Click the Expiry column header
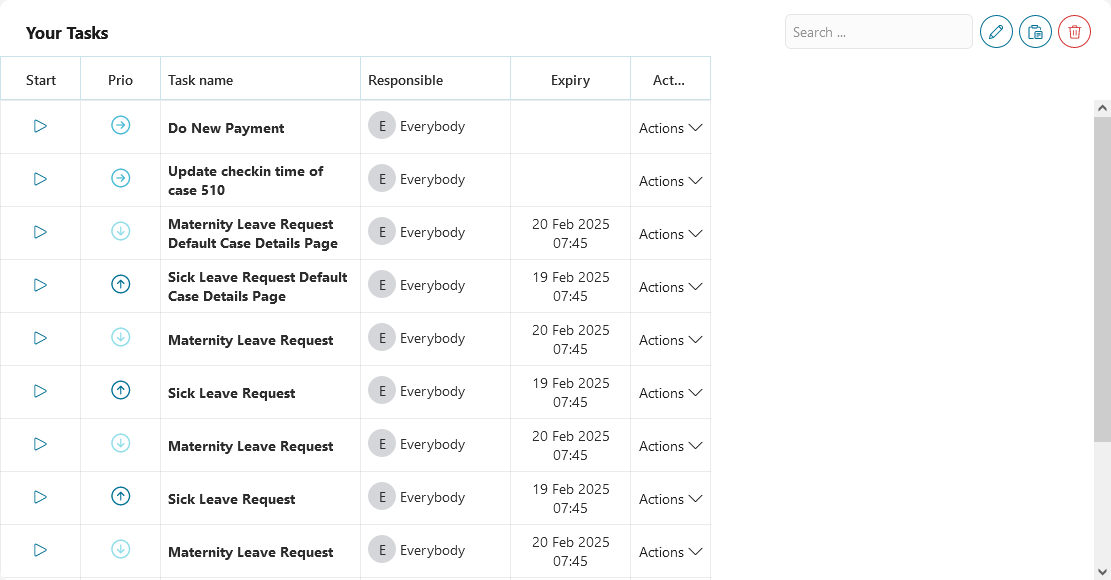The width and height of the screenshot is (1111, 580). point(570,80)
